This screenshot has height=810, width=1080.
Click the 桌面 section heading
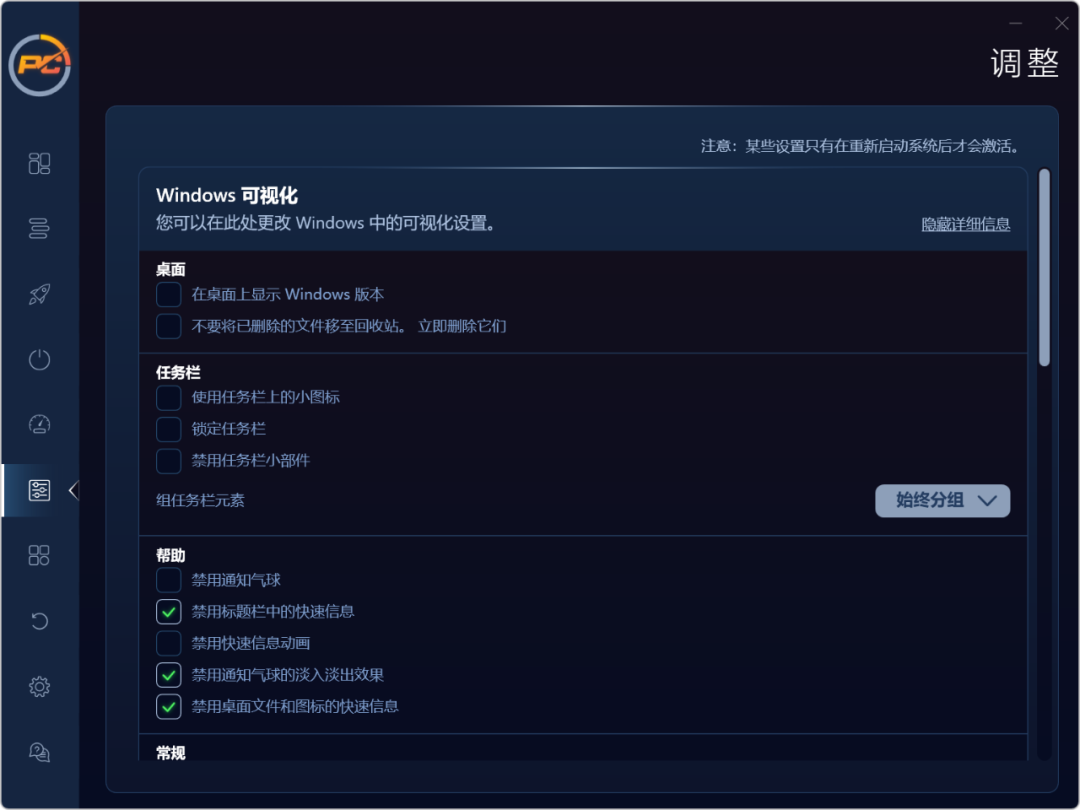171,269
